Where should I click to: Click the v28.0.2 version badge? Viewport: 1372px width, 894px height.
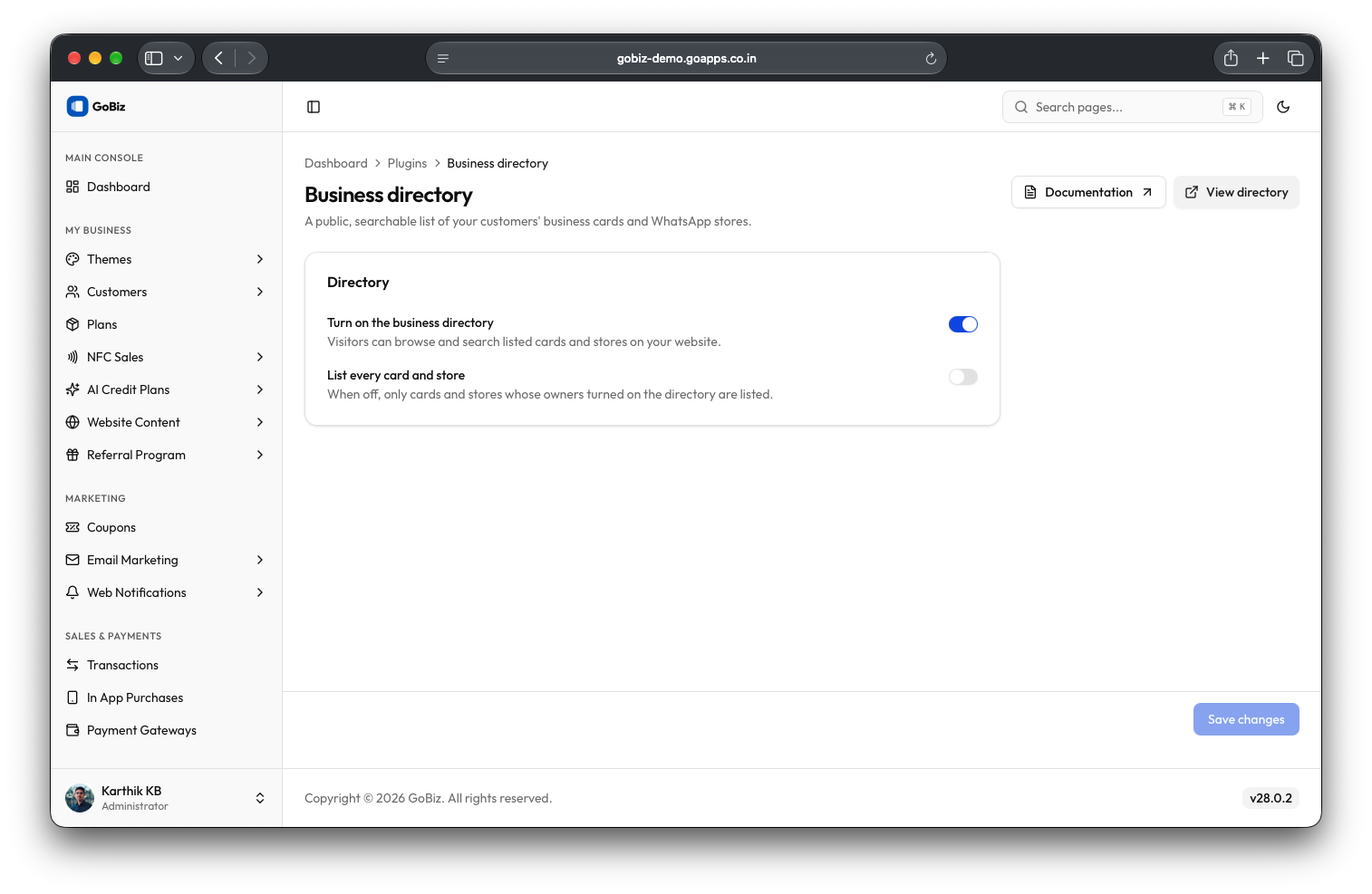tap(1271, 798)
